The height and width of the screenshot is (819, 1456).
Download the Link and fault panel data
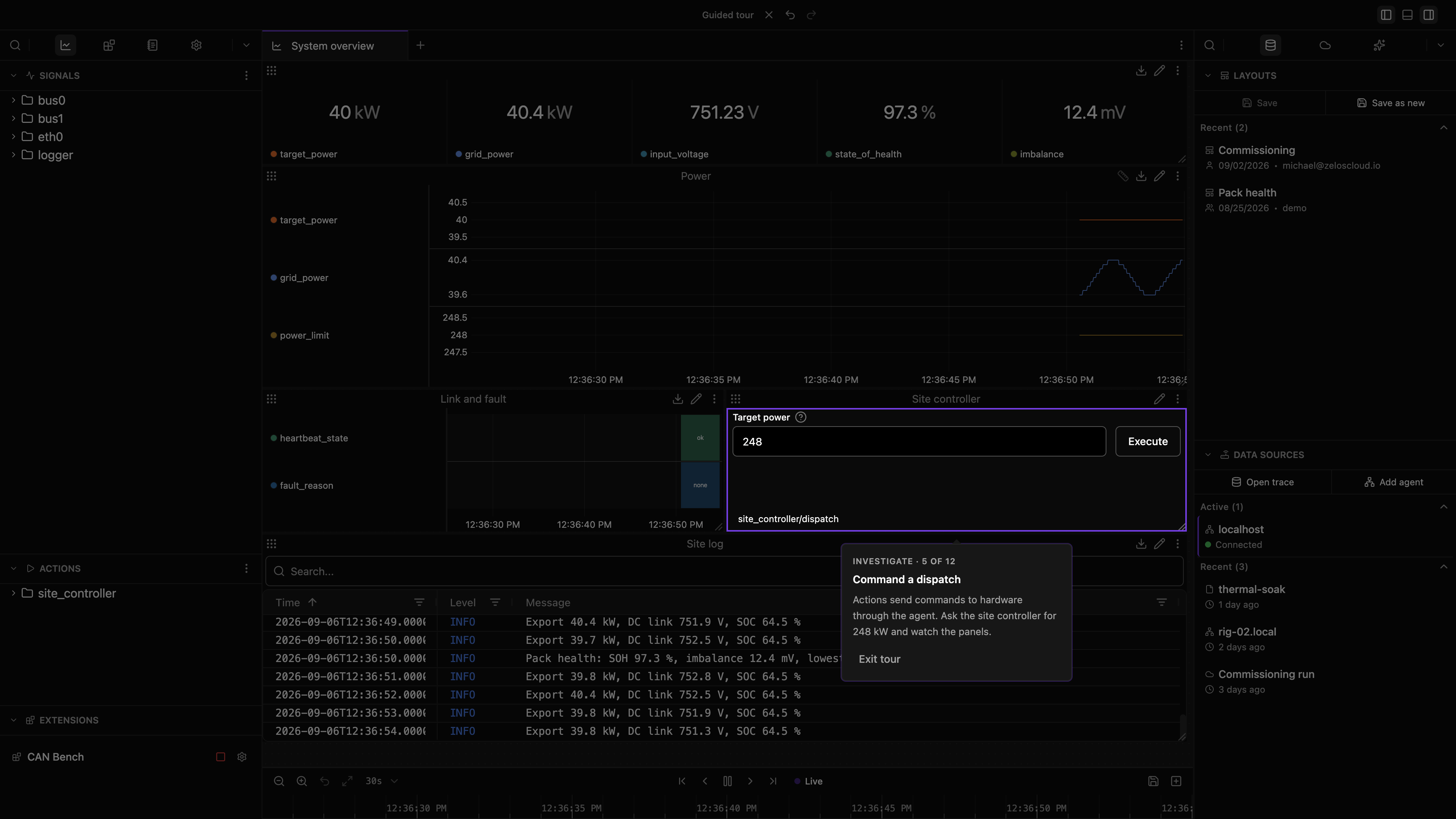pyautogui.click(x=678, y=399)
